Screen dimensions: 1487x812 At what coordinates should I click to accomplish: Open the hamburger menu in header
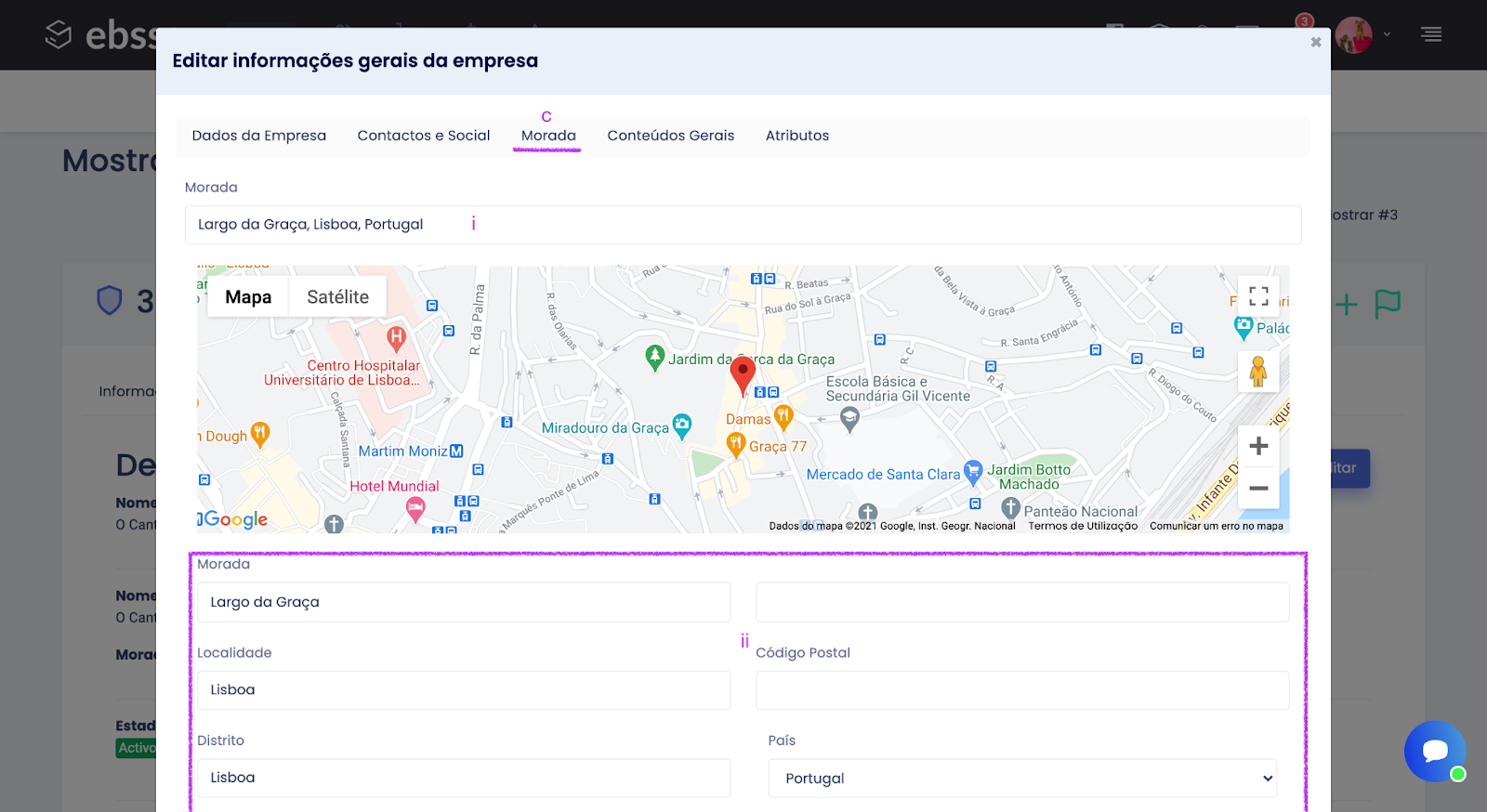coord(1431,34)
